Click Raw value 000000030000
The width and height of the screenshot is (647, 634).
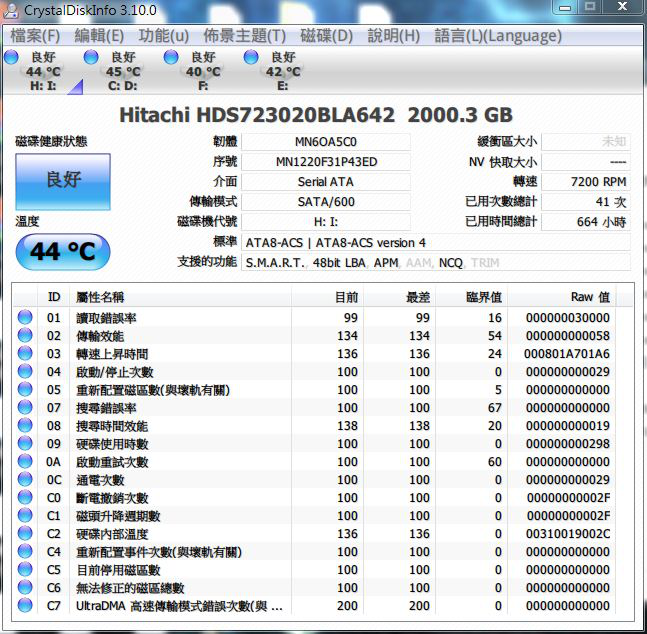568,318
